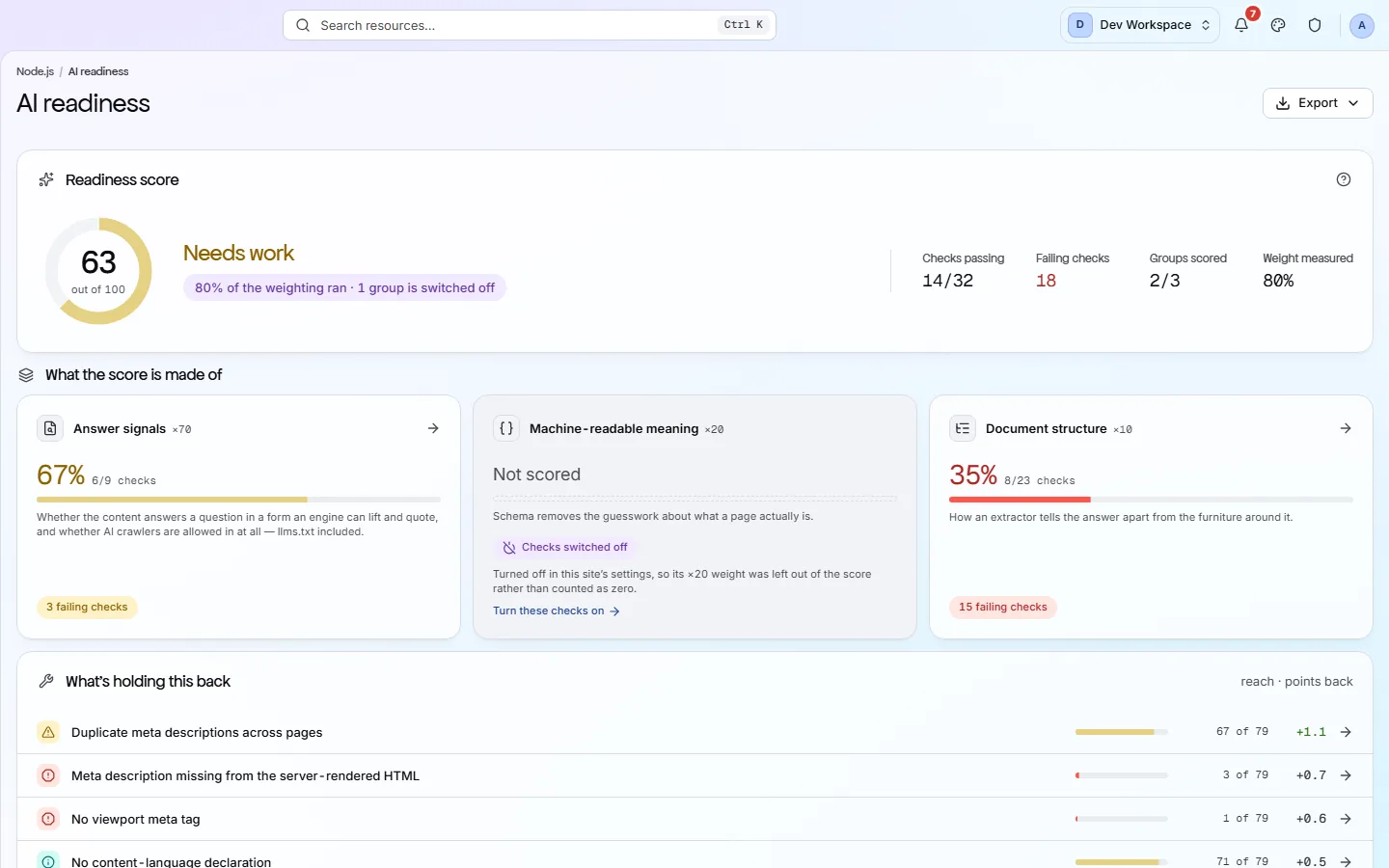Open the Export dropdown
Viewport: 1389px width, 868px height.
pos(1318,103)
